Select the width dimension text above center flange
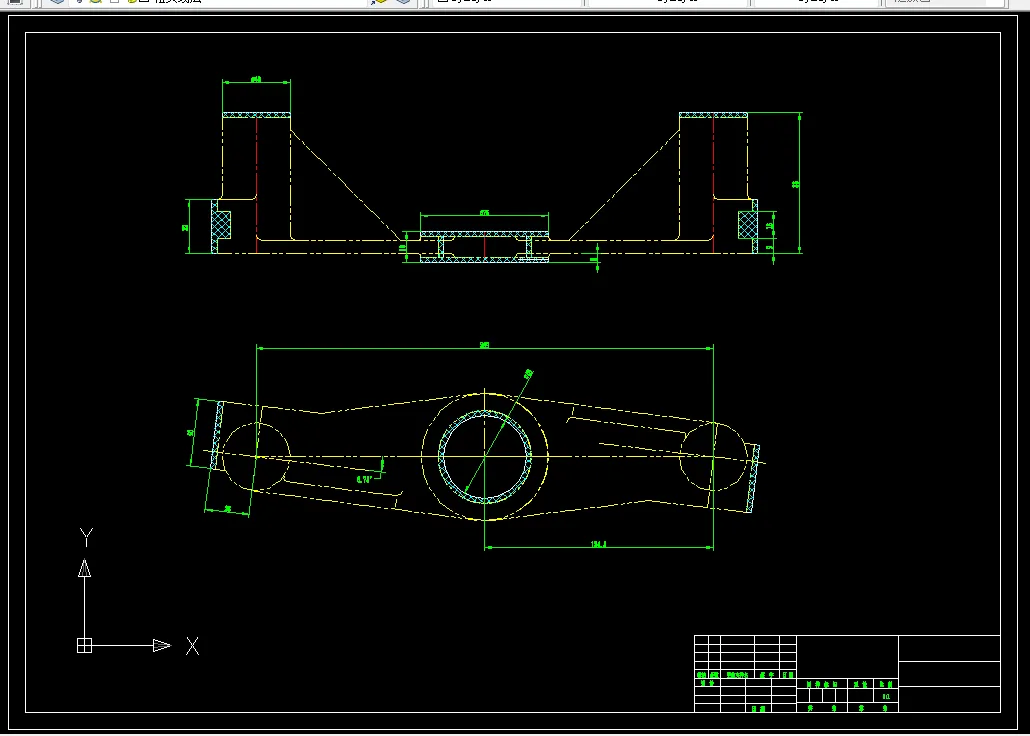This screenshot has width=1030, height=736. pos(484,212)
